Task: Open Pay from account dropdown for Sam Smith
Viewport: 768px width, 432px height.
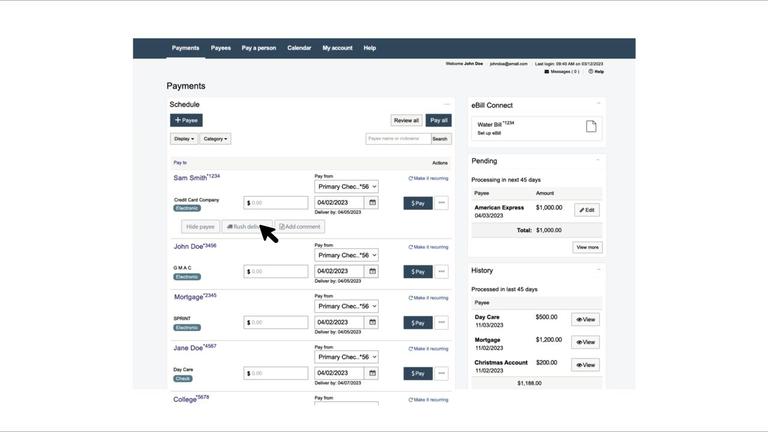Action: click(346, 187)
